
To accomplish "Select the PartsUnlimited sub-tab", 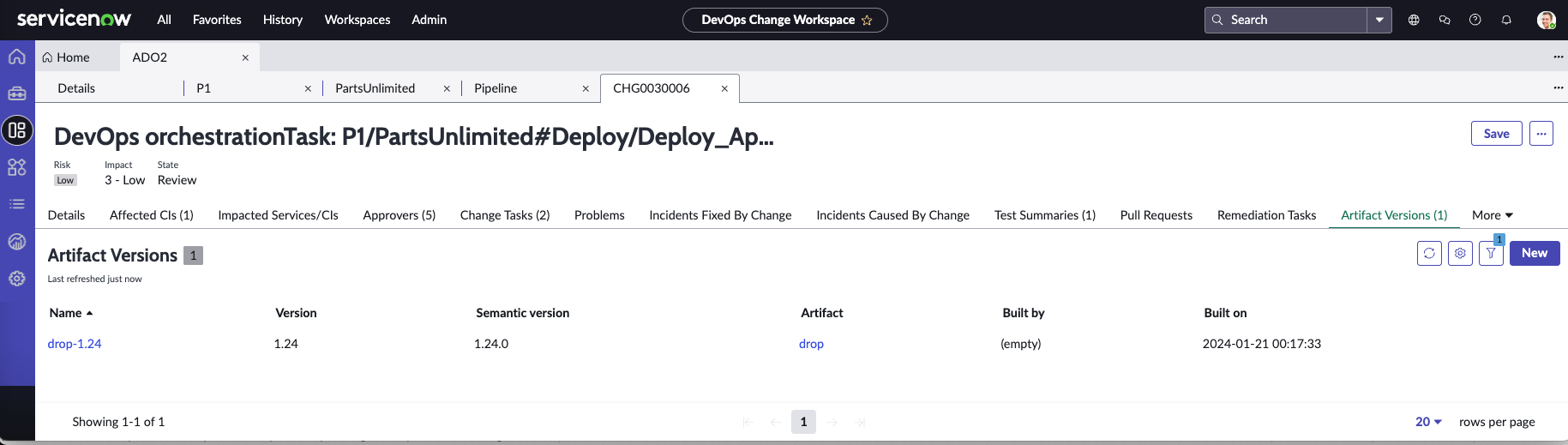I will click(375, 88).
